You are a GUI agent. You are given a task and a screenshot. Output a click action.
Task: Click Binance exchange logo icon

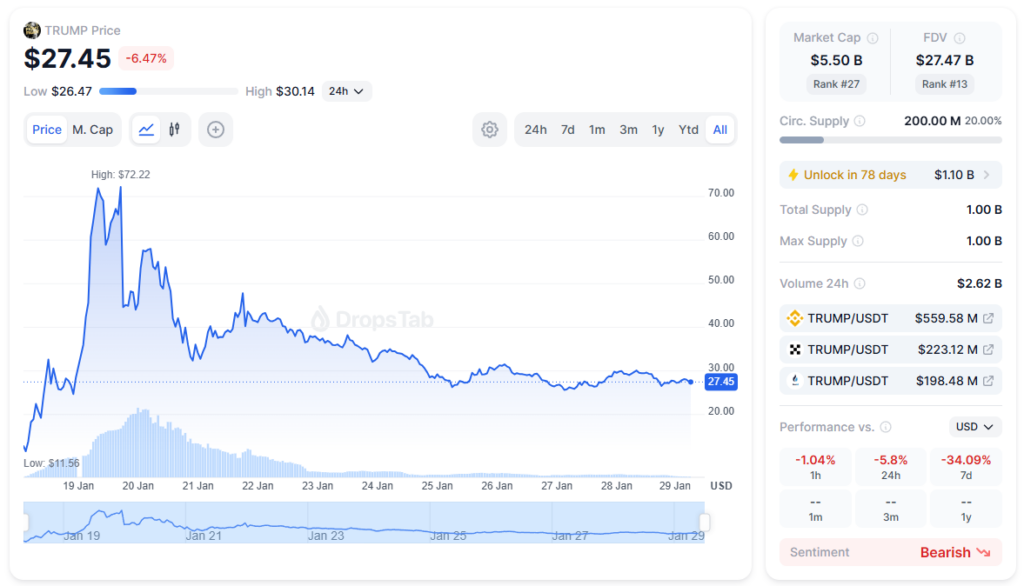795,318
